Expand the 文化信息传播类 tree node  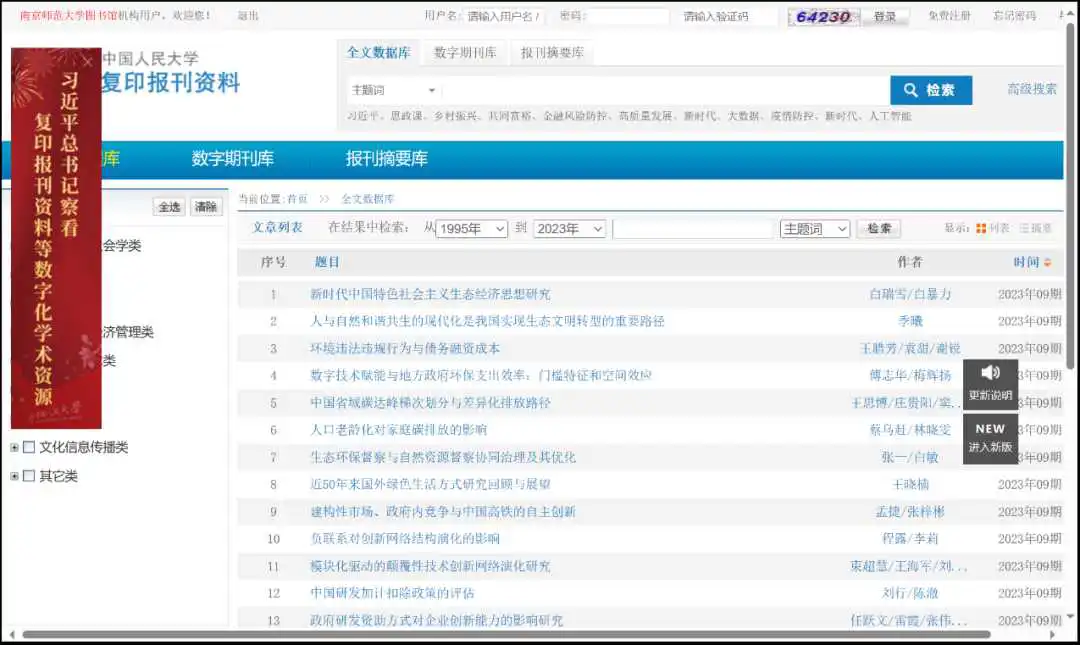pos(14,447)
